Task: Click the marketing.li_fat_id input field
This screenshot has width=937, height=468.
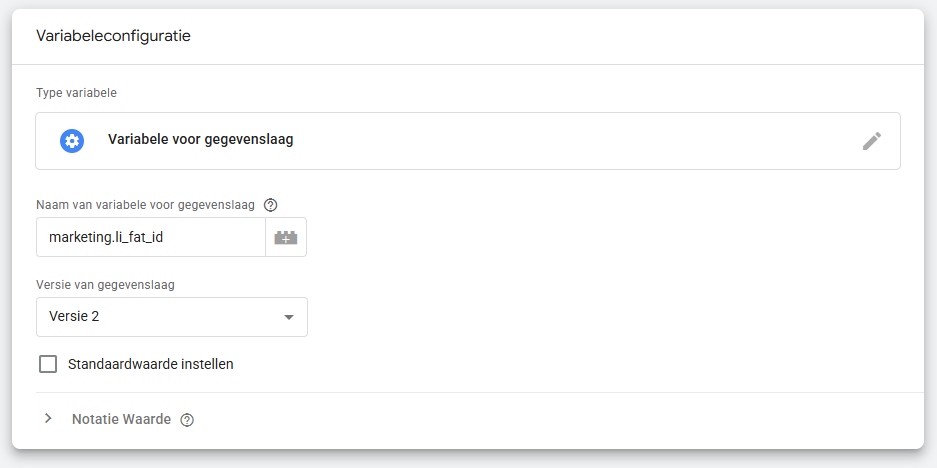Action: coord(150,238)
